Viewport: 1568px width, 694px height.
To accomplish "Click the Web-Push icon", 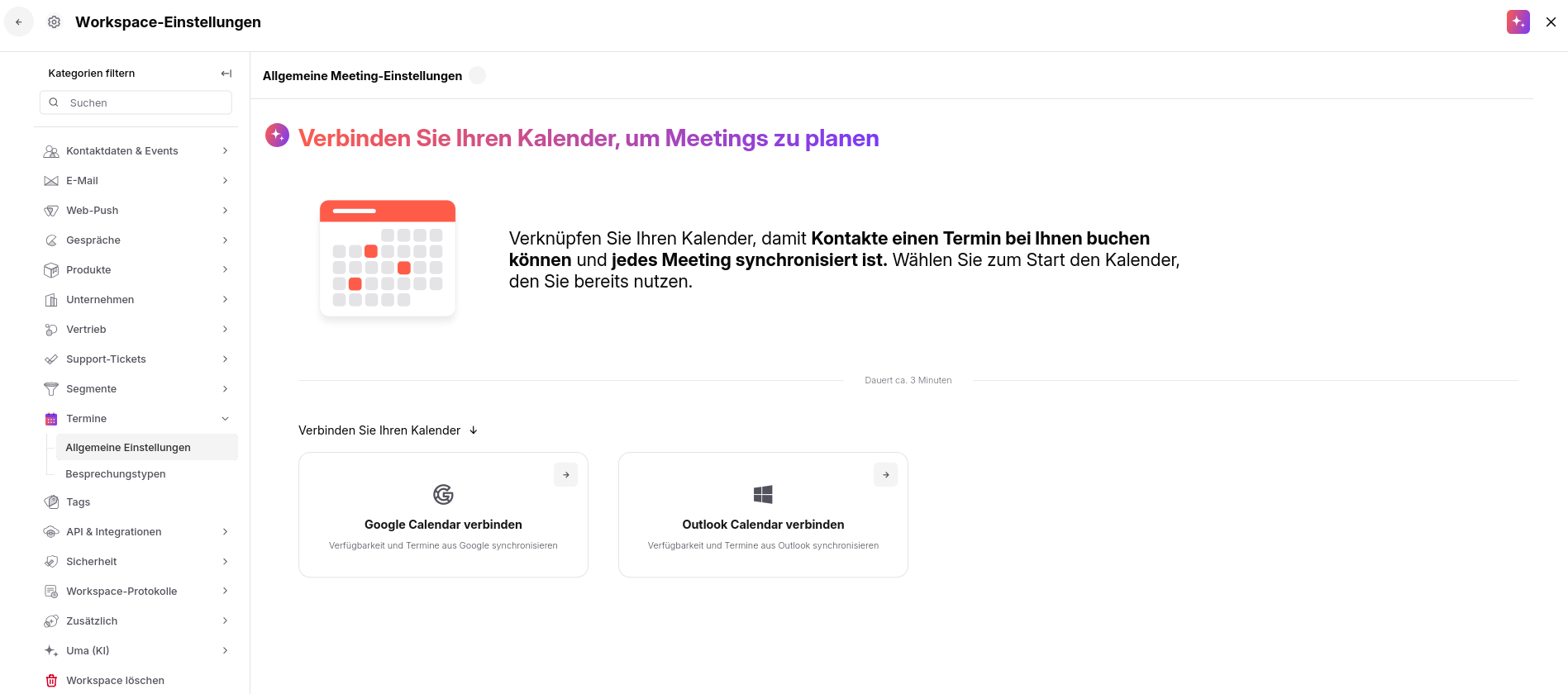I will [51, 211].
